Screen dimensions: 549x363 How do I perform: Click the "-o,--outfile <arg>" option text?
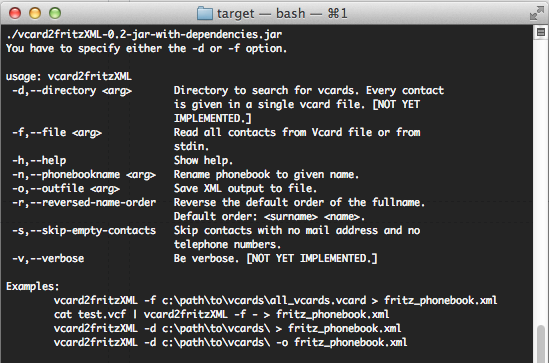coord(66,188)
